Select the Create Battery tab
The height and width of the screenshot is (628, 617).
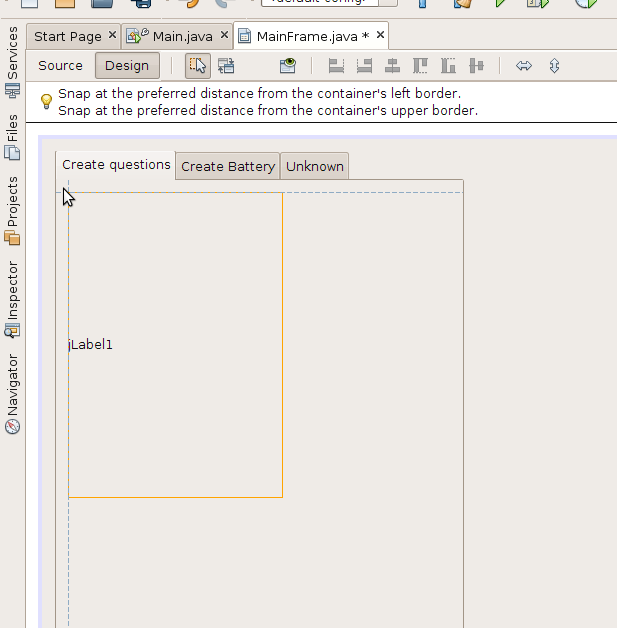(228, 167)
